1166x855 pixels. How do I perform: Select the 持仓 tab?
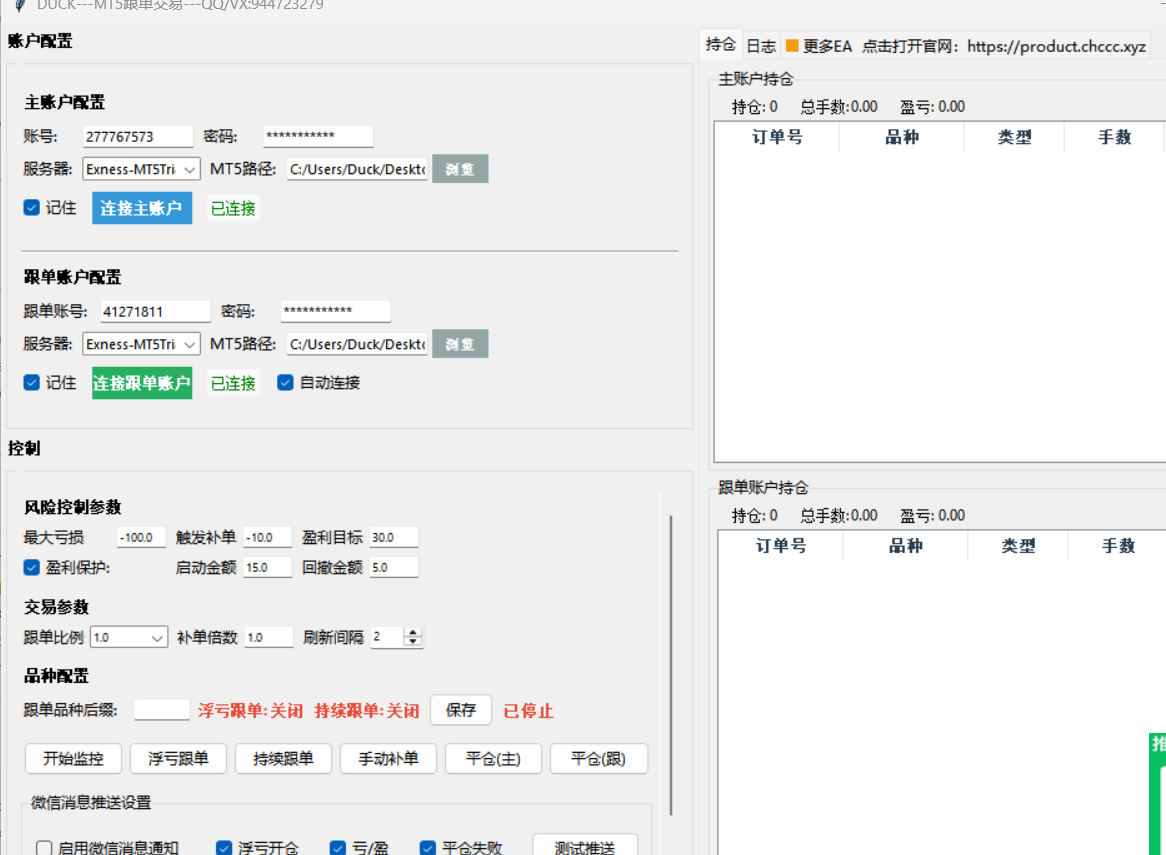[x=721, y=45]
